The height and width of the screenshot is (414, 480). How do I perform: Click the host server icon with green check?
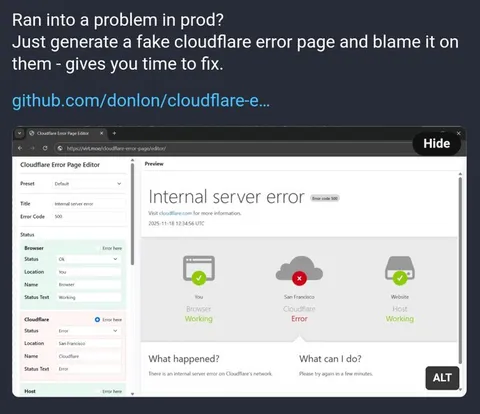click(400, 270)
